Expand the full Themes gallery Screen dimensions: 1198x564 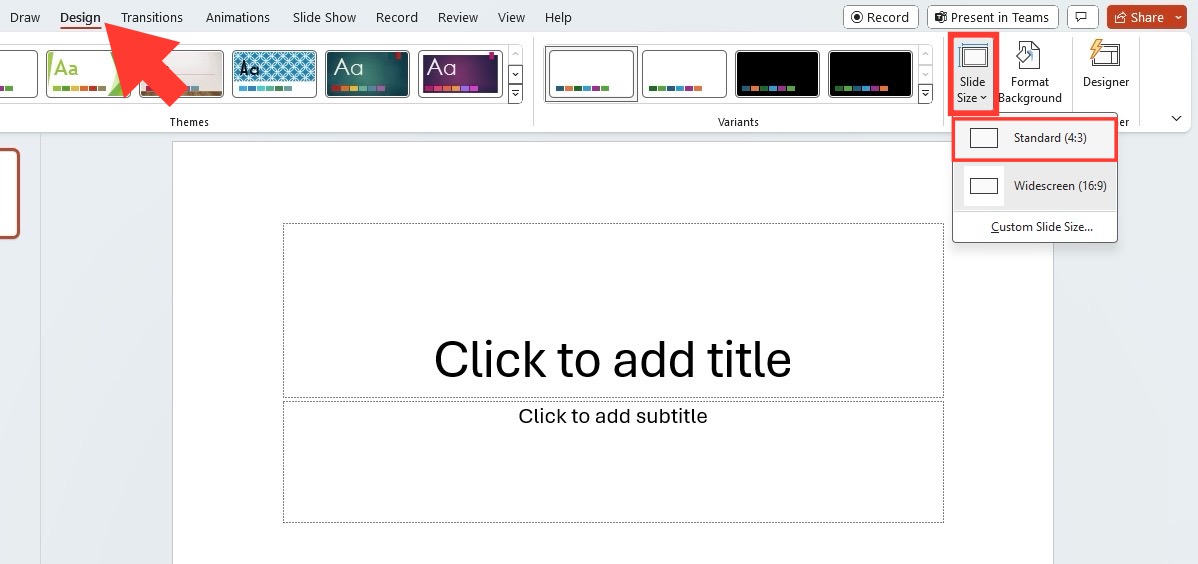point(515,94)
